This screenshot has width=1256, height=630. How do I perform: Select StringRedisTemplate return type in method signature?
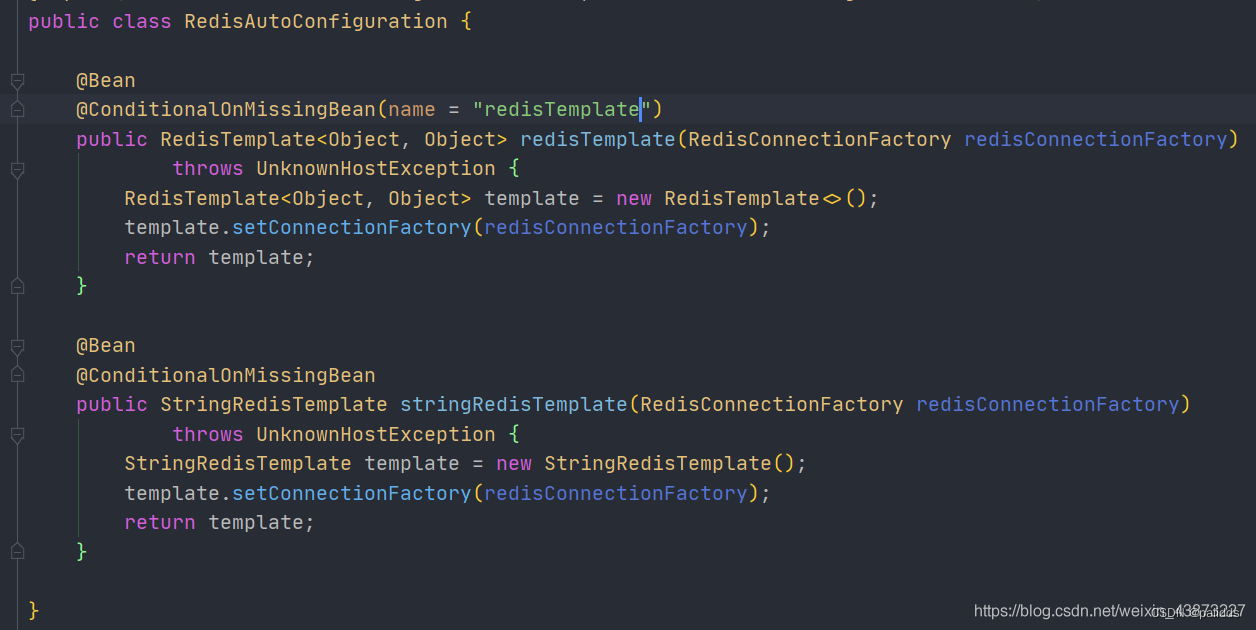pyautogui.click(x=273, y=404)
